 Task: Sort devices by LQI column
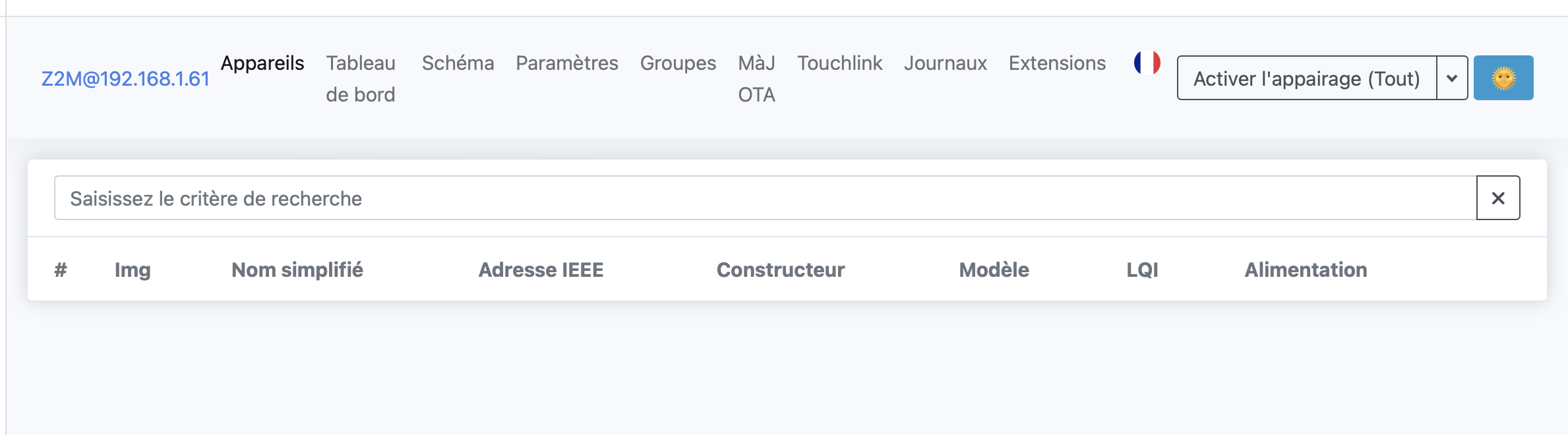[1142, 270]
